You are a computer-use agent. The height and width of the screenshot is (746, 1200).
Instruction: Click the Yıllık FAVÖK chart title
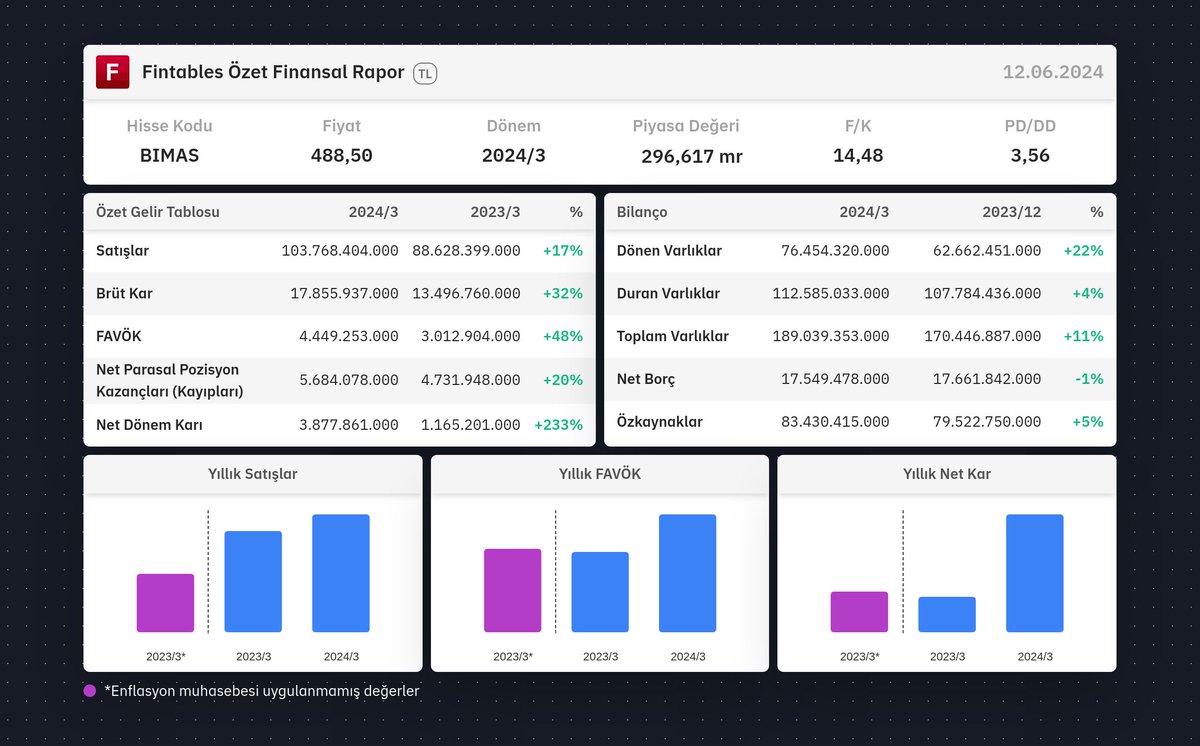tap(600, 474)
